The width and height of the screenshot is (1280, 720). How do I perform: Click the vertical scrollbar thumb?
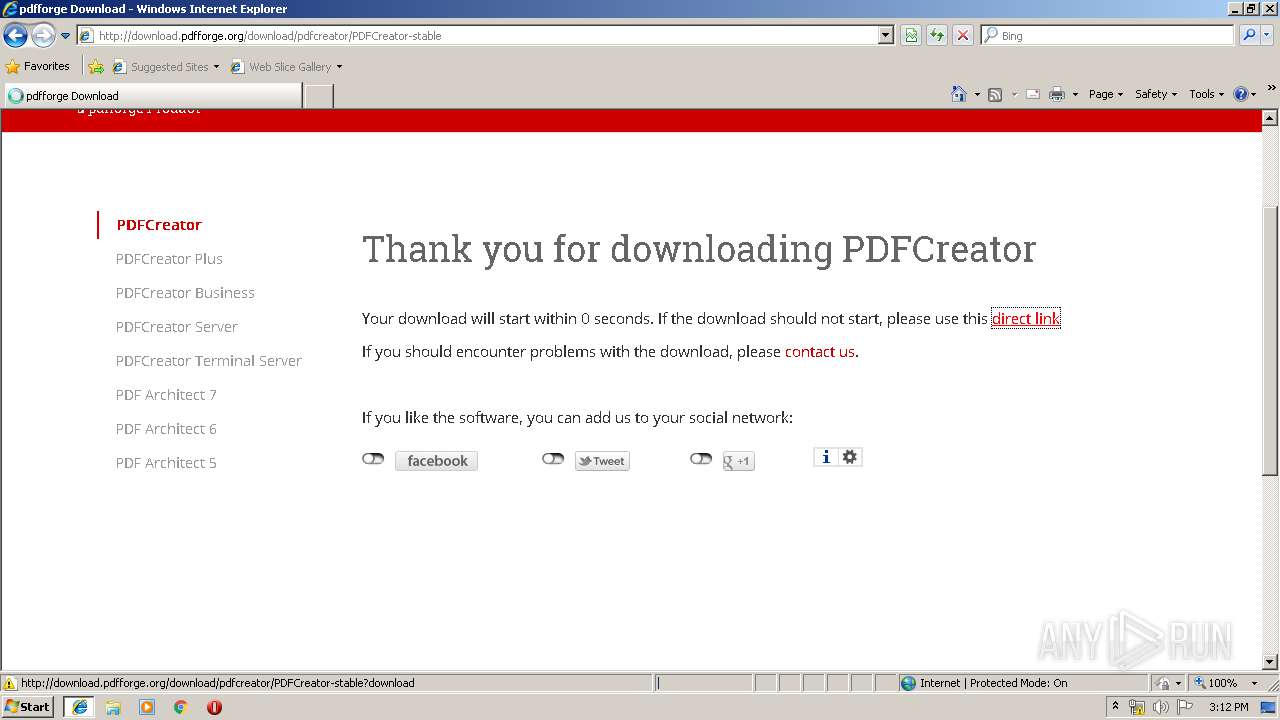1270,340
